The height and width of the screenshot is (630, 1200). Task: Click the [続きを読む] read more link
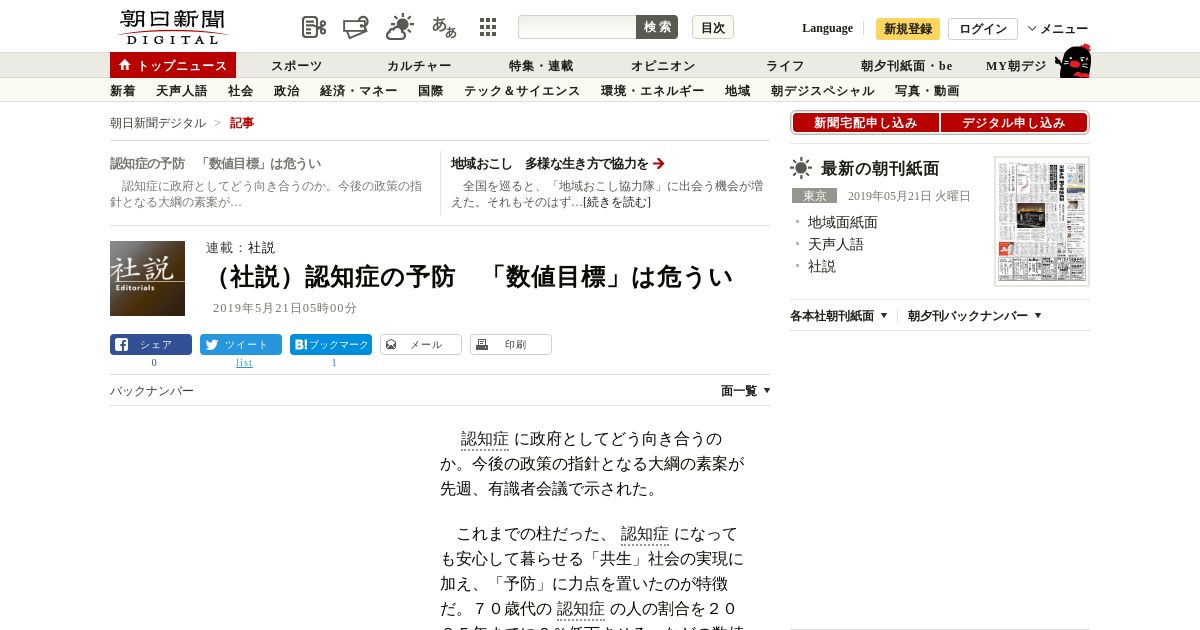click(617, 202)
